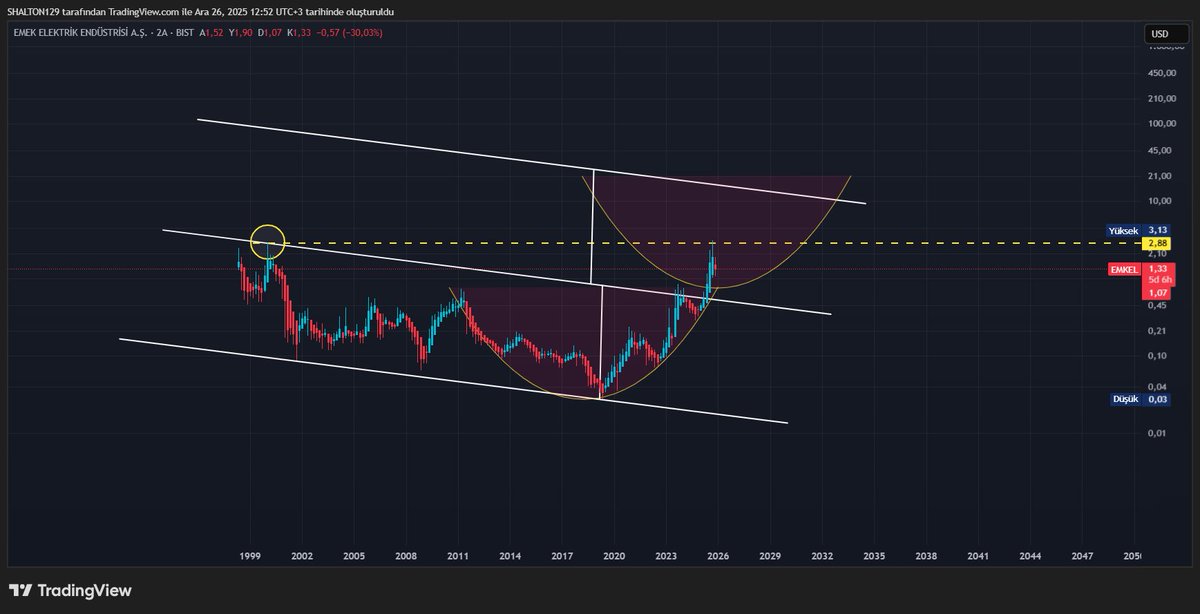The image size is (1200, 614).
Task: Click the year 2041 on time axis
Action: (978, 555)
